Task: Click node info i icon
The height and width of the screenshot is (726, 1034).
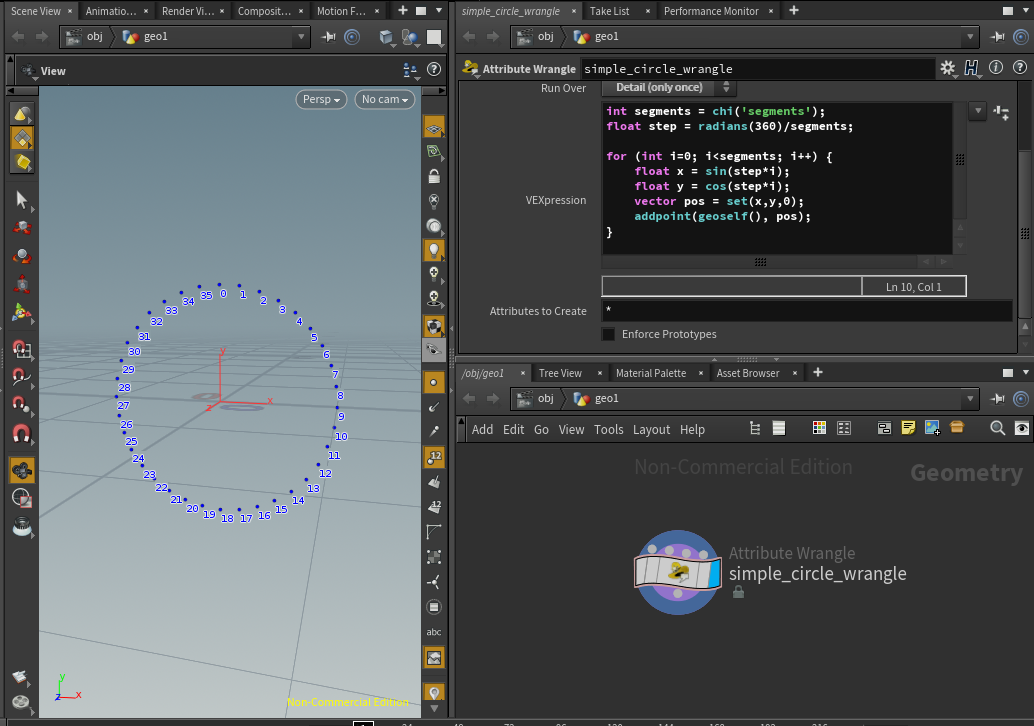Action: pos(996,67)
